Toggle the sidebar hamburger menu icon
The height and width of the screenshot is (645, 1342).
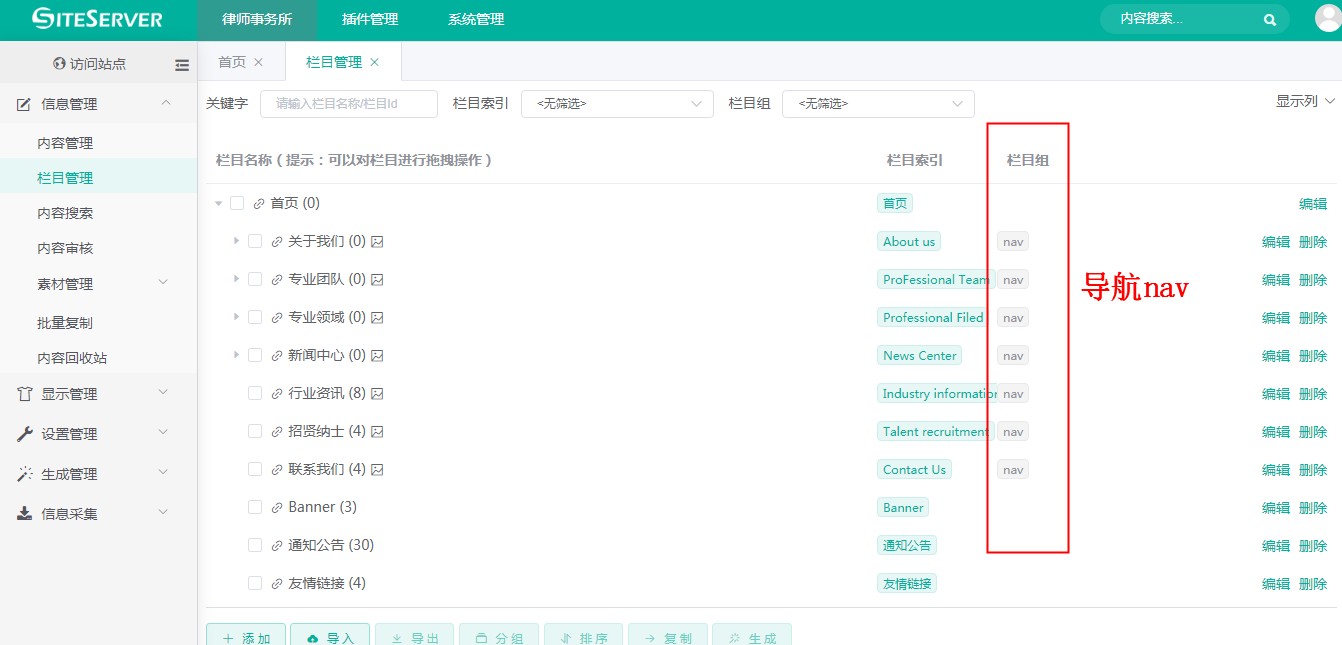(182, 65)
